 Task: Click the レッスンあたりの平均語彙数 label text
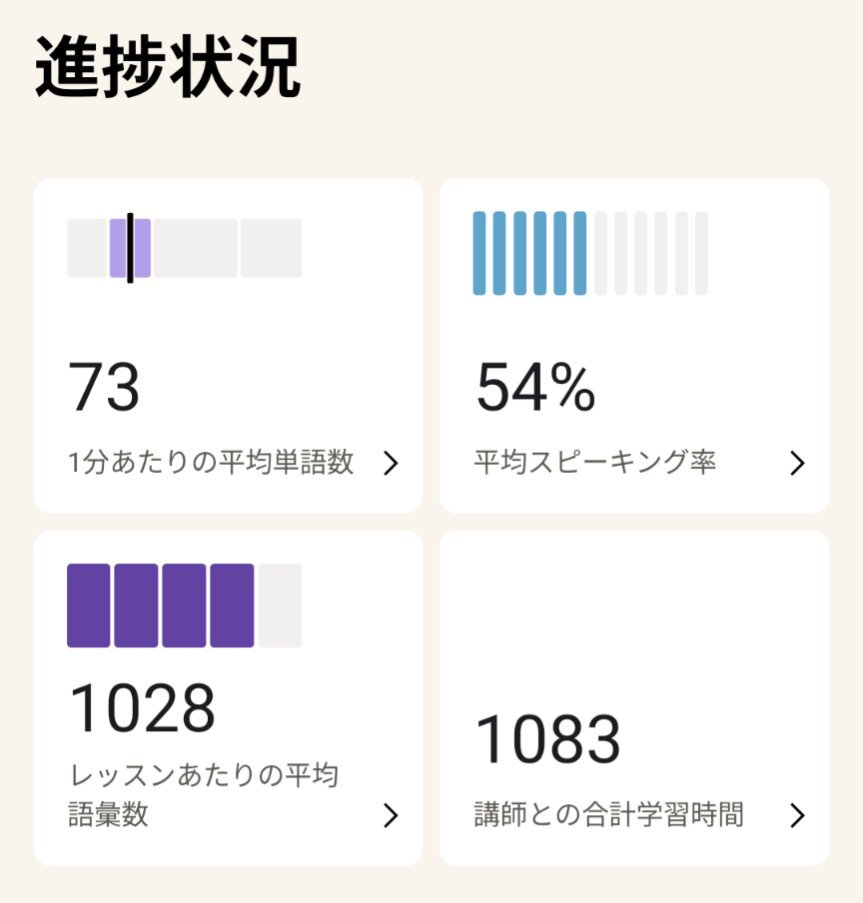point(204,795)
